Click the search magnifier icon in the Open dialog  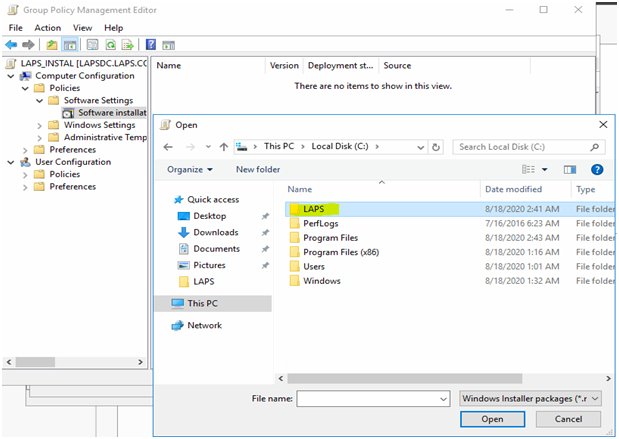click(x=595, y=147)
